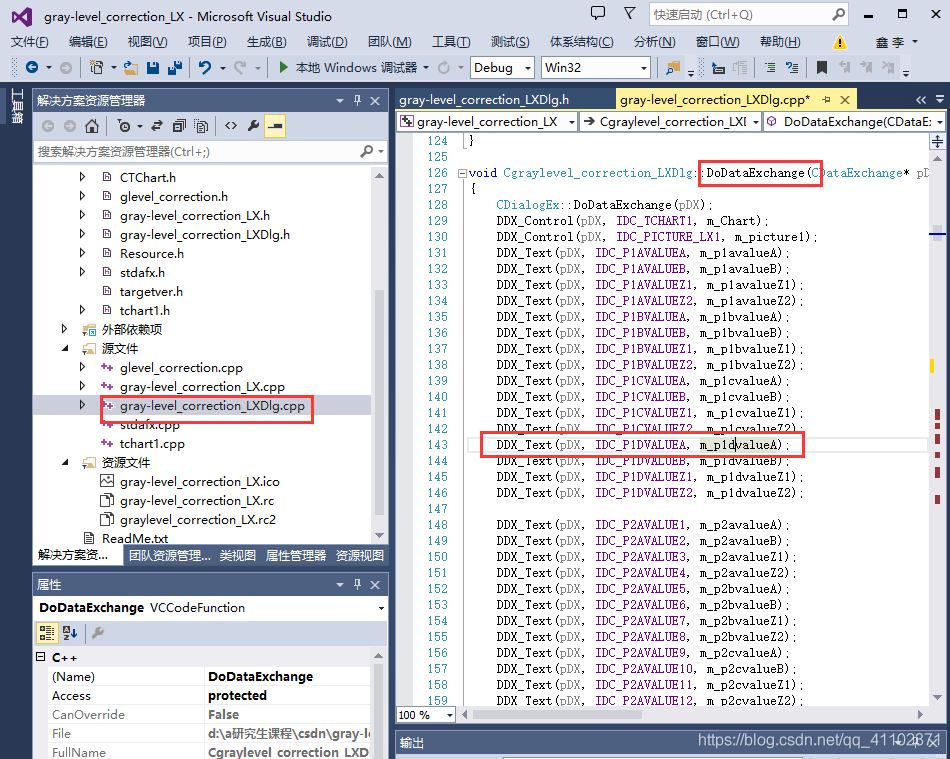Screen dimensions: 950x759
Task: Select ReadMe.txt in Solution Explorer
Action: (x=135, y=539)
